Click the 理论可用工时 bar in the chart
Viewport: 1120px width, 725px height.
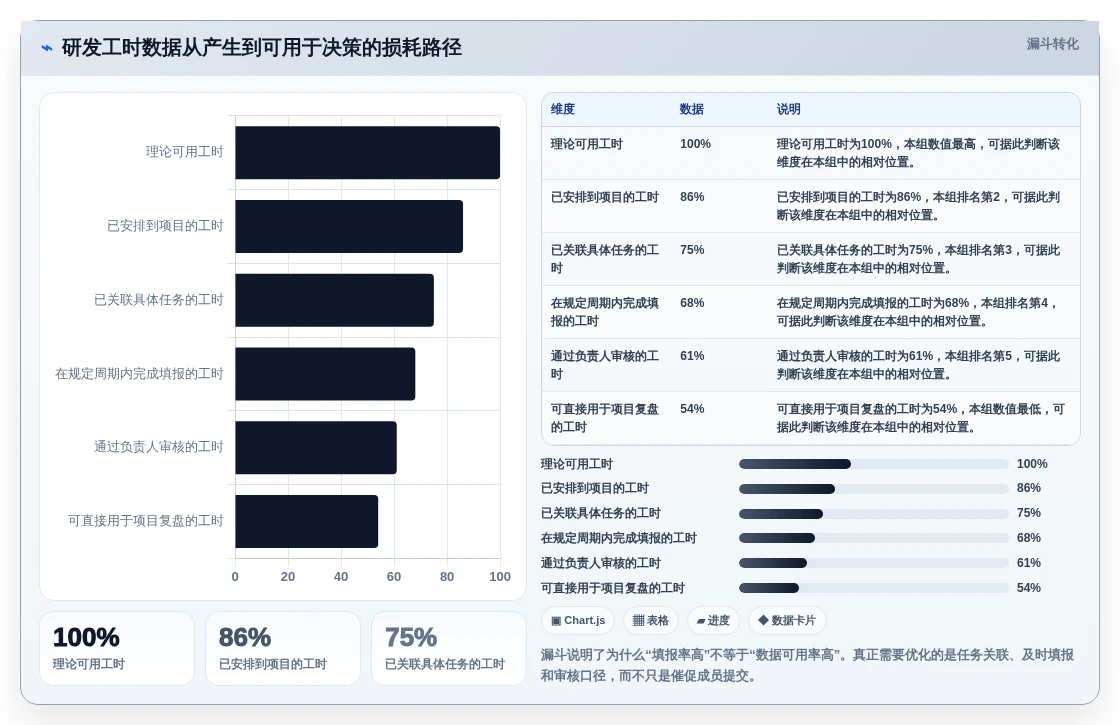click(x=367, y=152)
